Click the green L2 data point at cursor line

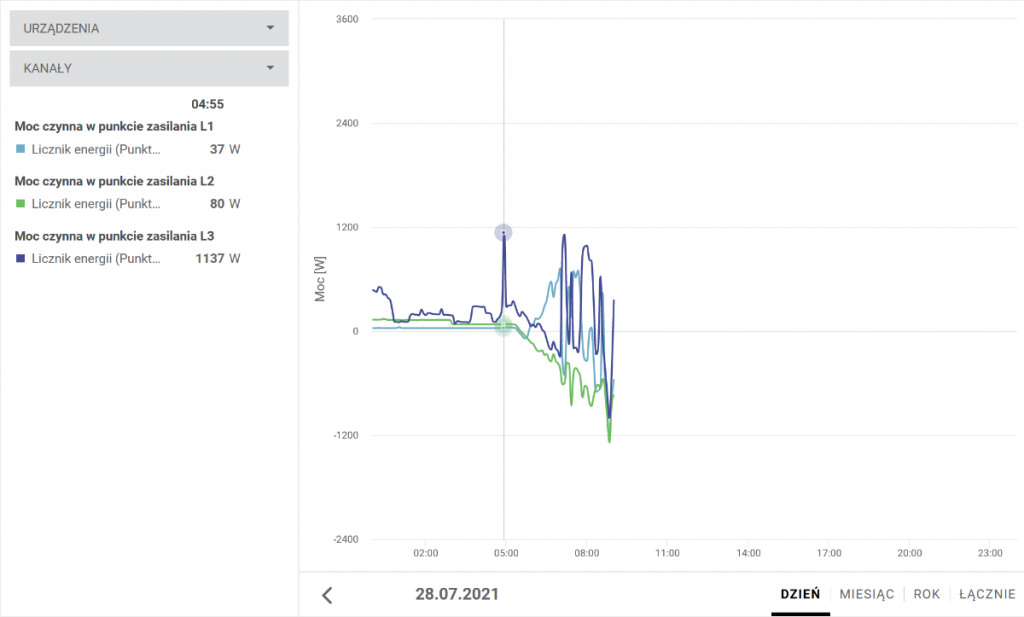pyautogui.click(x=504, y=324)
